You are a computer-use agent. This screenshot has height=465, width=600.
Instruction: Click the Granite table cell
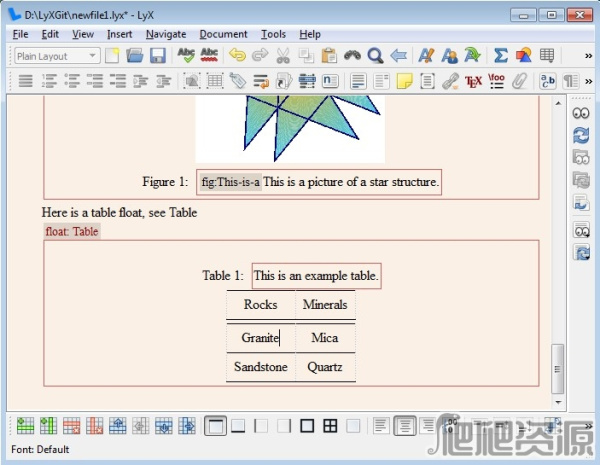(x=260, y=338)
